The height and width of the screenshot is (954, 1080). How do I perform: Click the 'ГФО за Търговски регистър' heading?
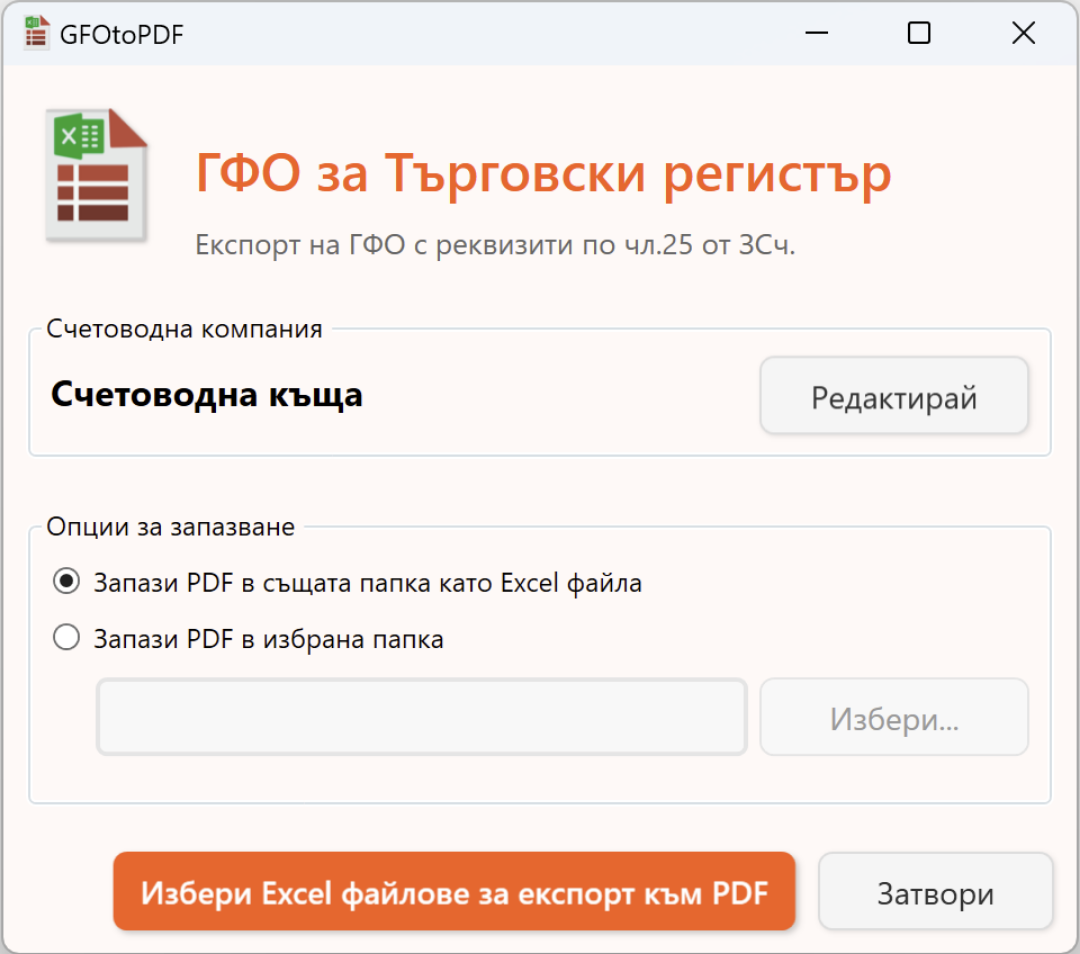pyautogui.click(x=543, y=173)
